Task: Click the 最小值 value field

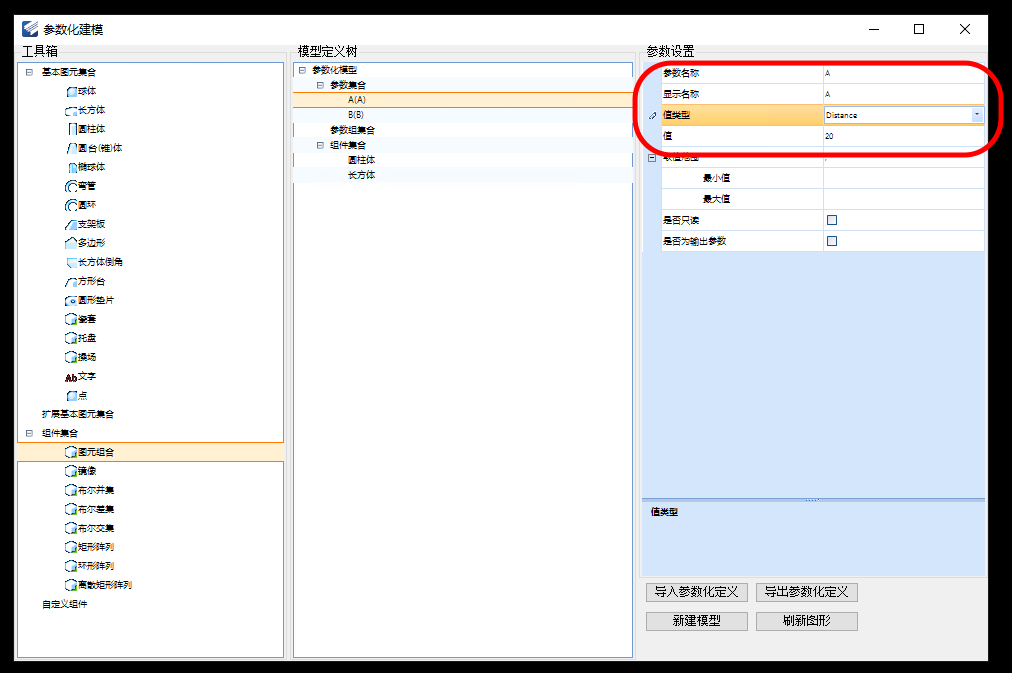Action: click(x=904, y=178)
